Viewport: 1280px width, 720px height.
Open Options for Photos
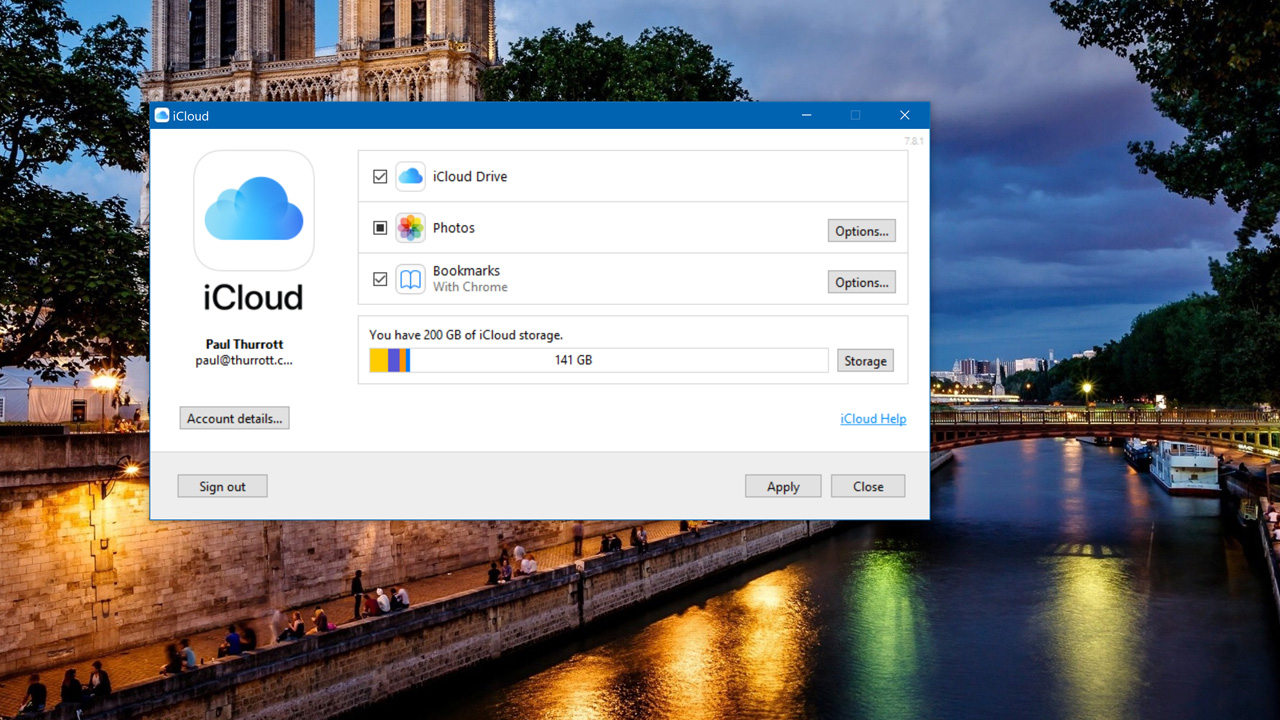tap(861, 231)
